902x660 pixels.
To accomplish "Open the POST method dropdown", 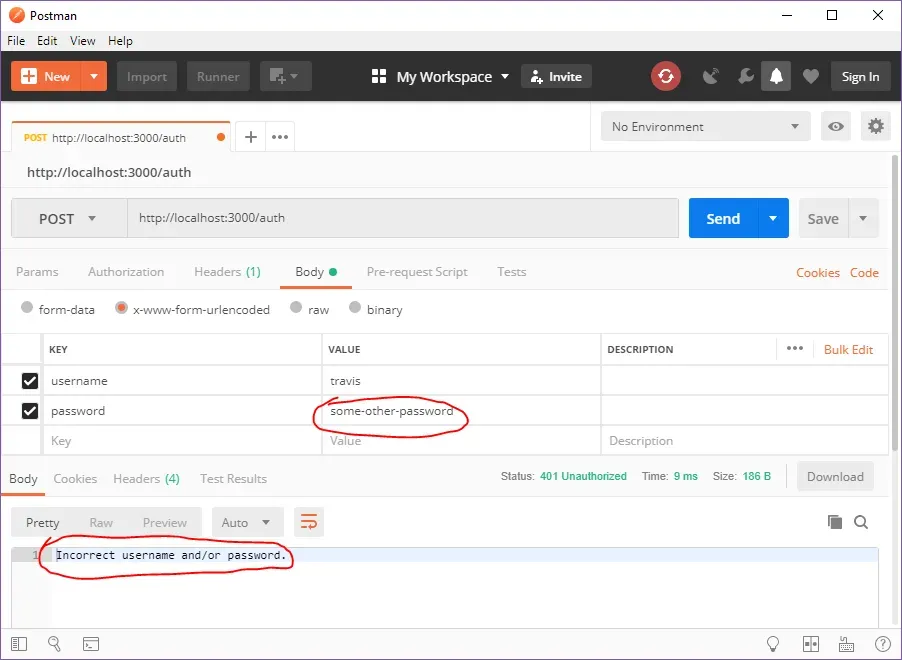I will [x=68, y=218].
